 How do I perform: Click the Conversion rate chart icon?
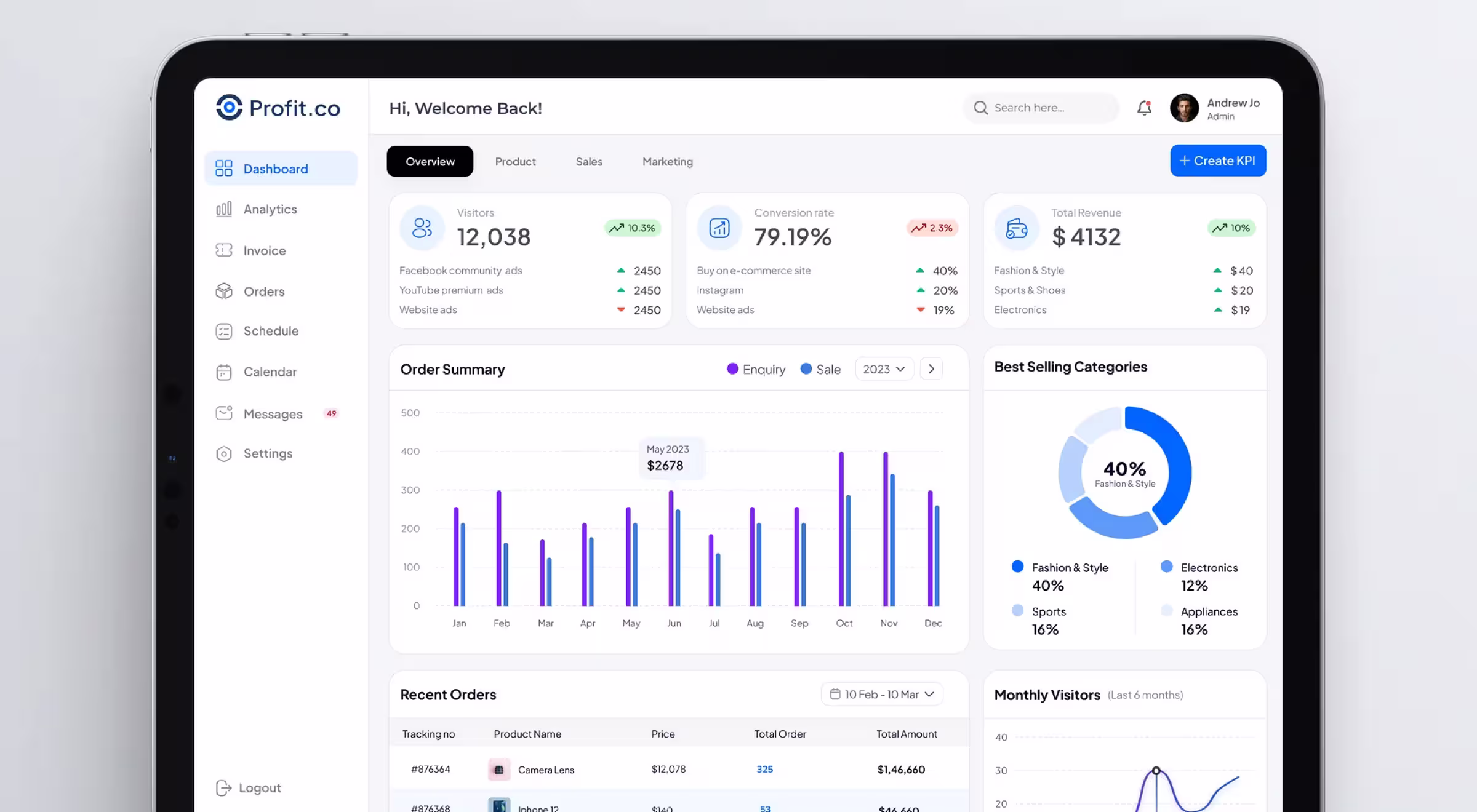pos(719,228)
